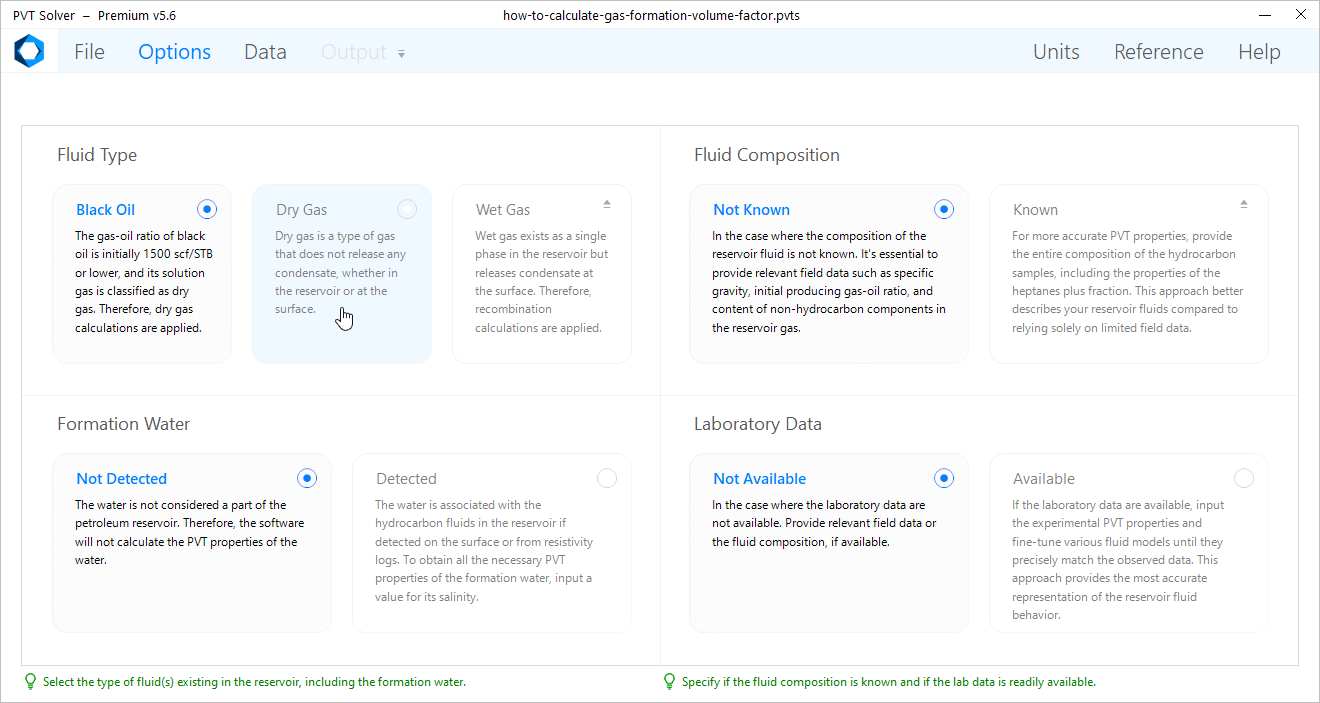Click the lightbulb hint icon for fluid composition
This screenshot has height=703, width=1320.
[x=669, y=682]
